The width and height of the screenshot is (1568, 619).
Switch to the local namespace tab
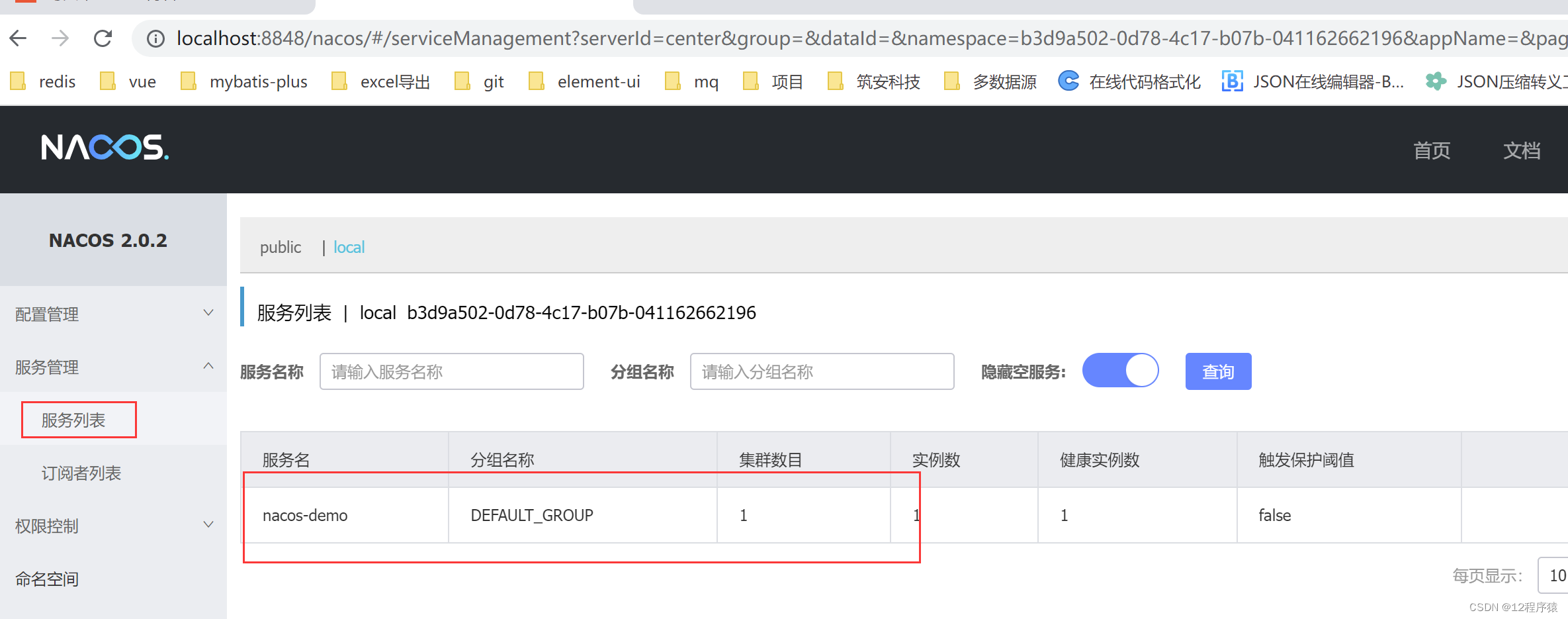(x=349, y=248)
